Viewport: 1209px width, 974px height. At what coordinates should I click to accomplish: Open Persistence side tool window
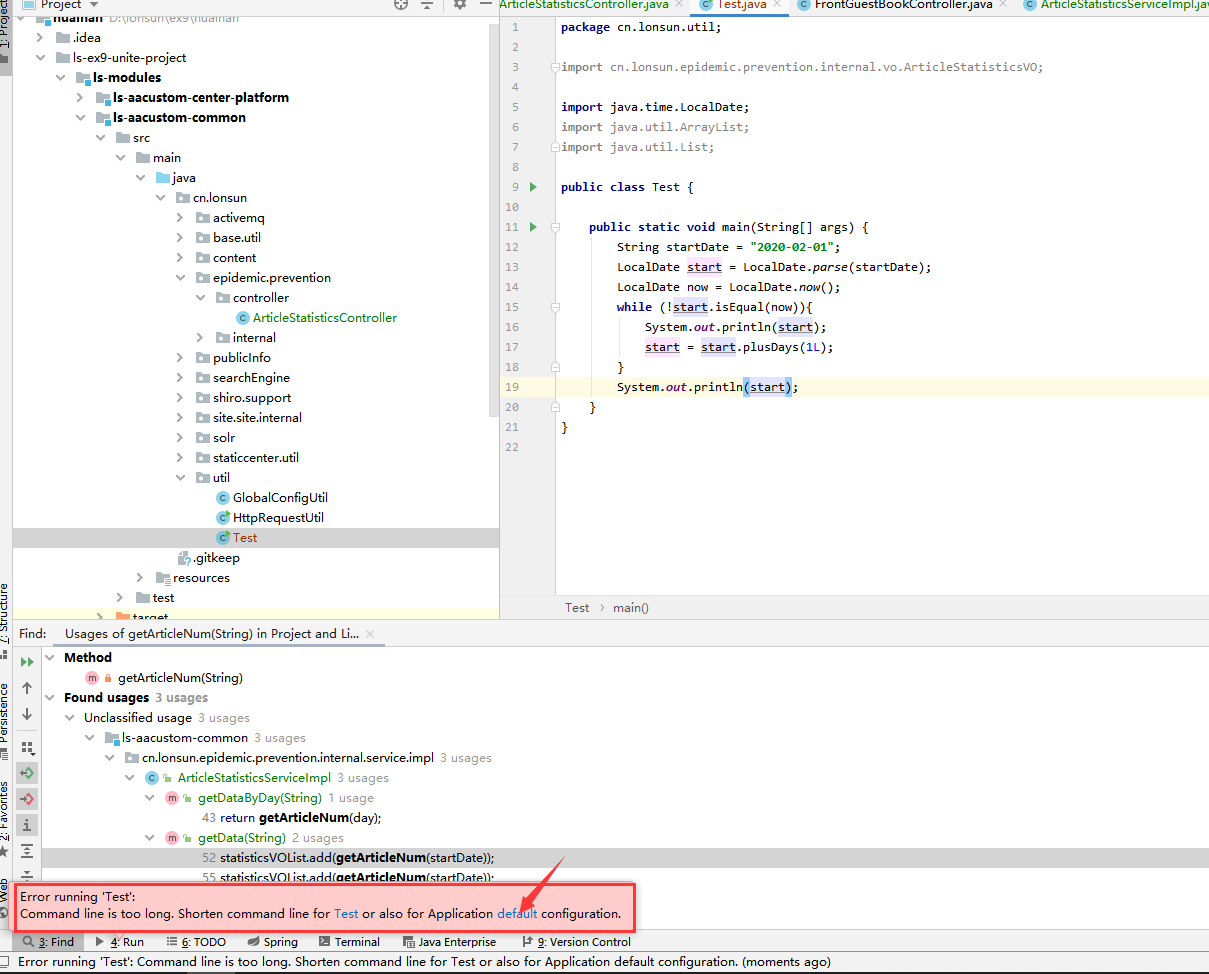tap(5, 722)
